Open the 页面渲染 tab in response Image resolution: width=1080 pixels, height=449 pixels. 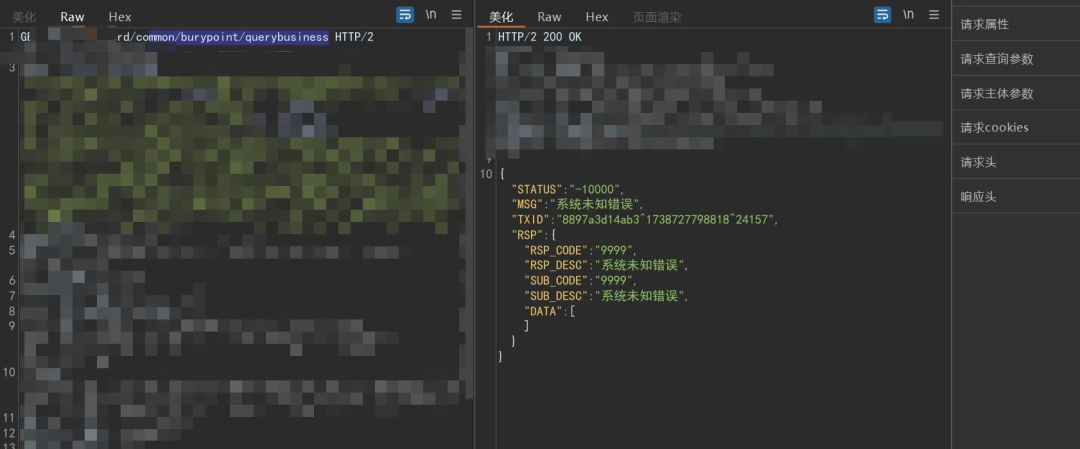[657, 17]
